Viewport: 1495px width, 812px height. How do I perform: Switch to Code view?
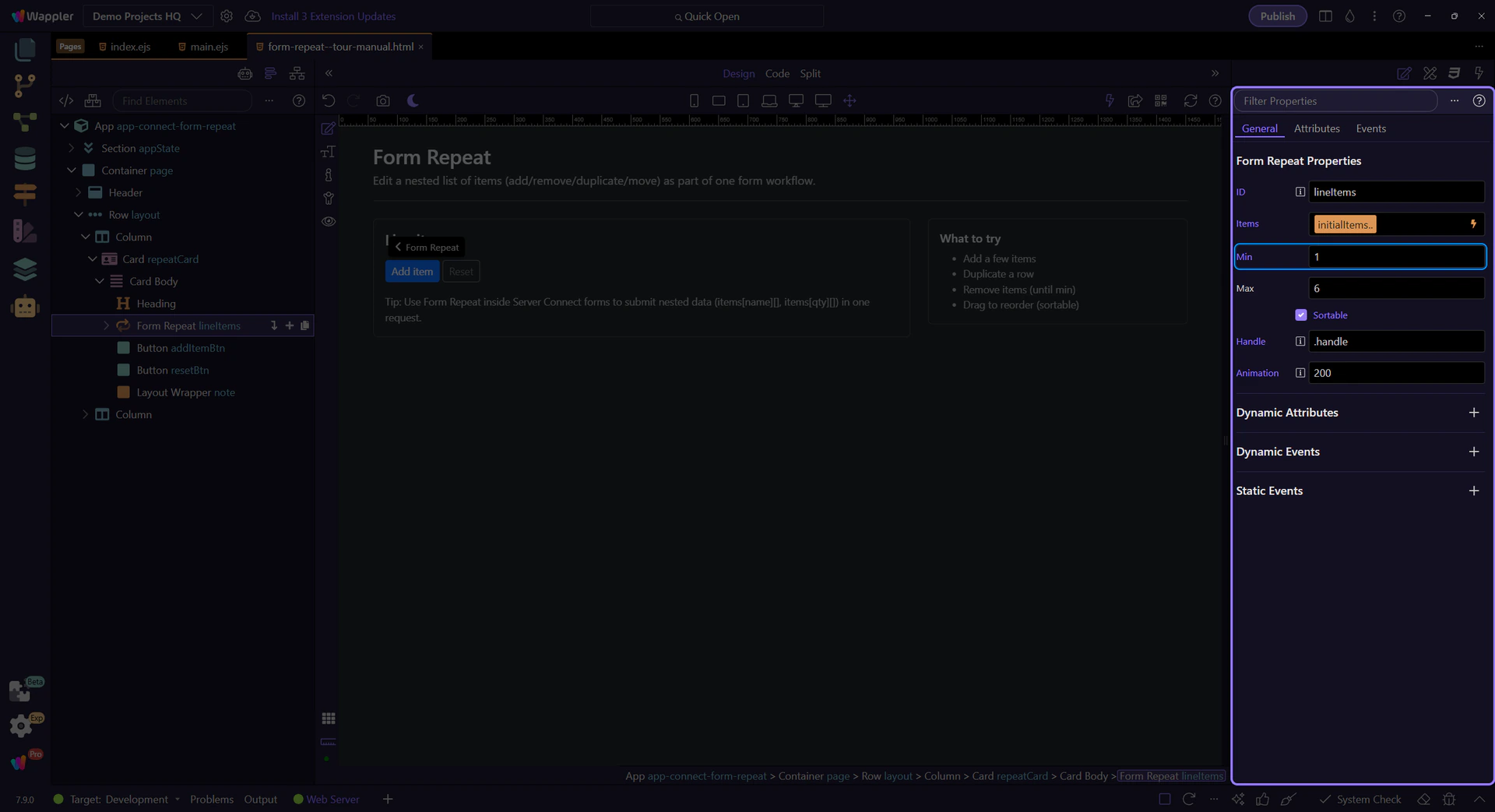pyautogui.click(x=776, y=73)
